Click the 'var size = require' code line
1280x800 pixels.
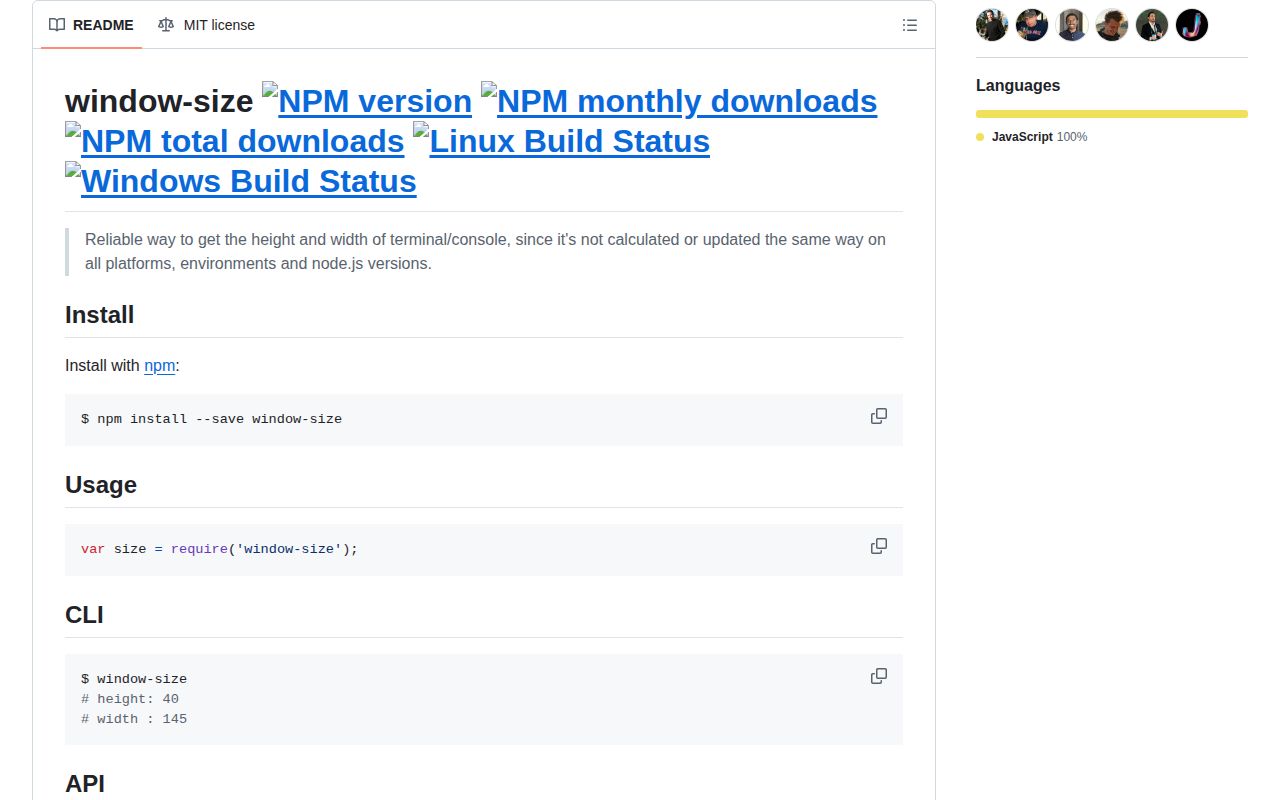[x=219, y=549]
